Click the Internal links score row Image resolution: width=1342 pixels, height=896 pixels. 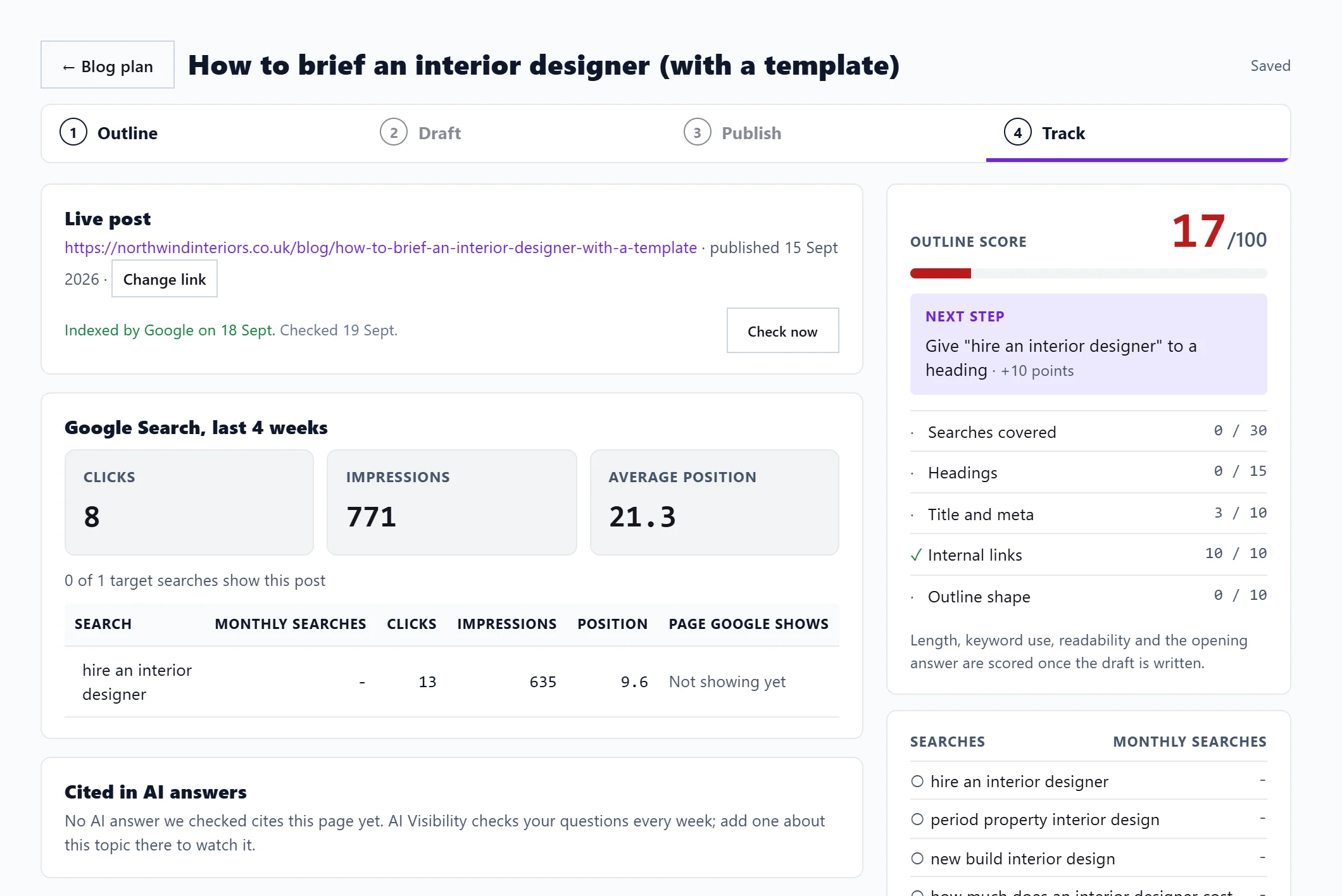click(1088, 555)
